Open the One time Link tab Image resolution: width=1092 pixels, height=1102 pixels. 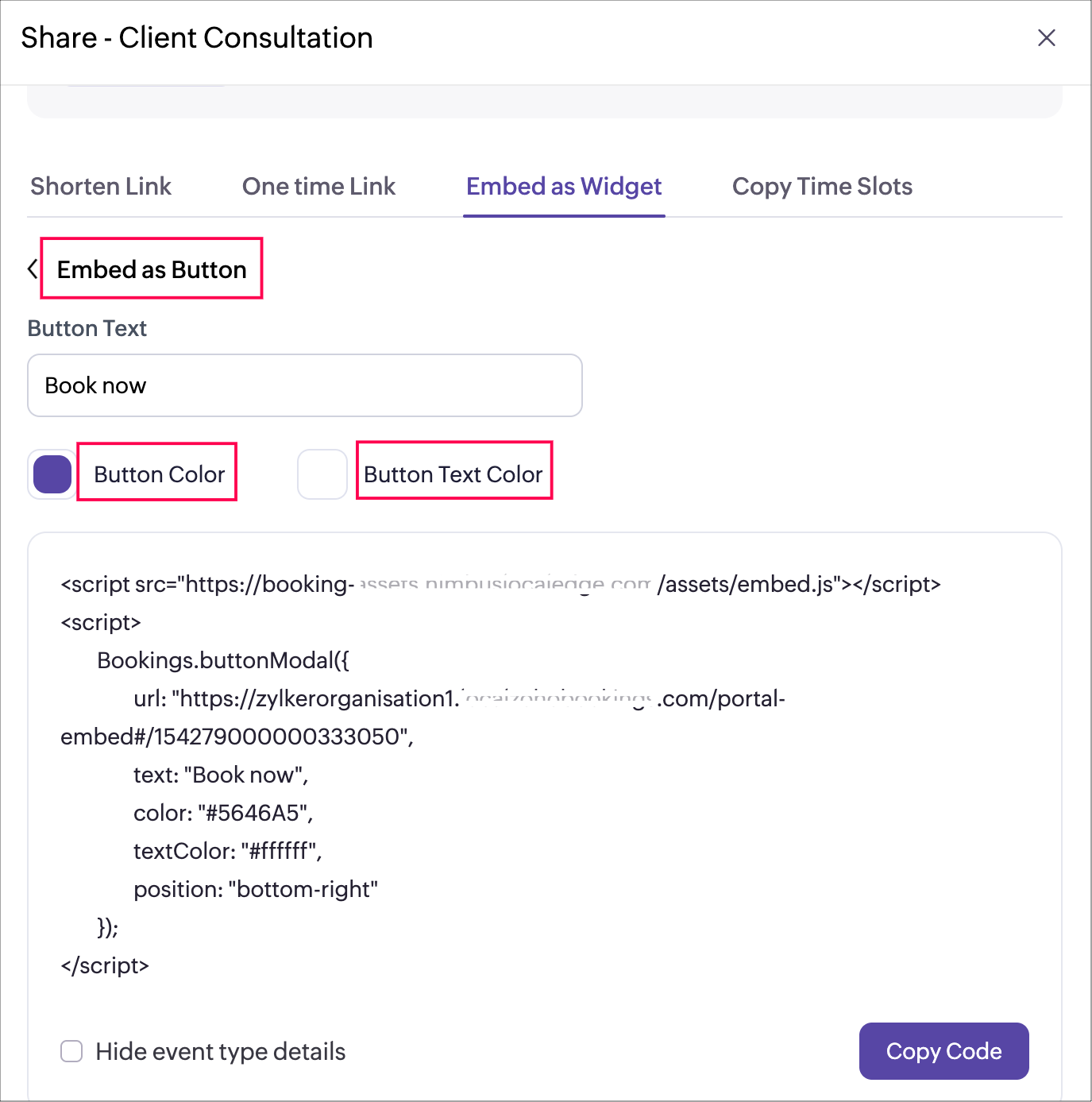point(318,187)
